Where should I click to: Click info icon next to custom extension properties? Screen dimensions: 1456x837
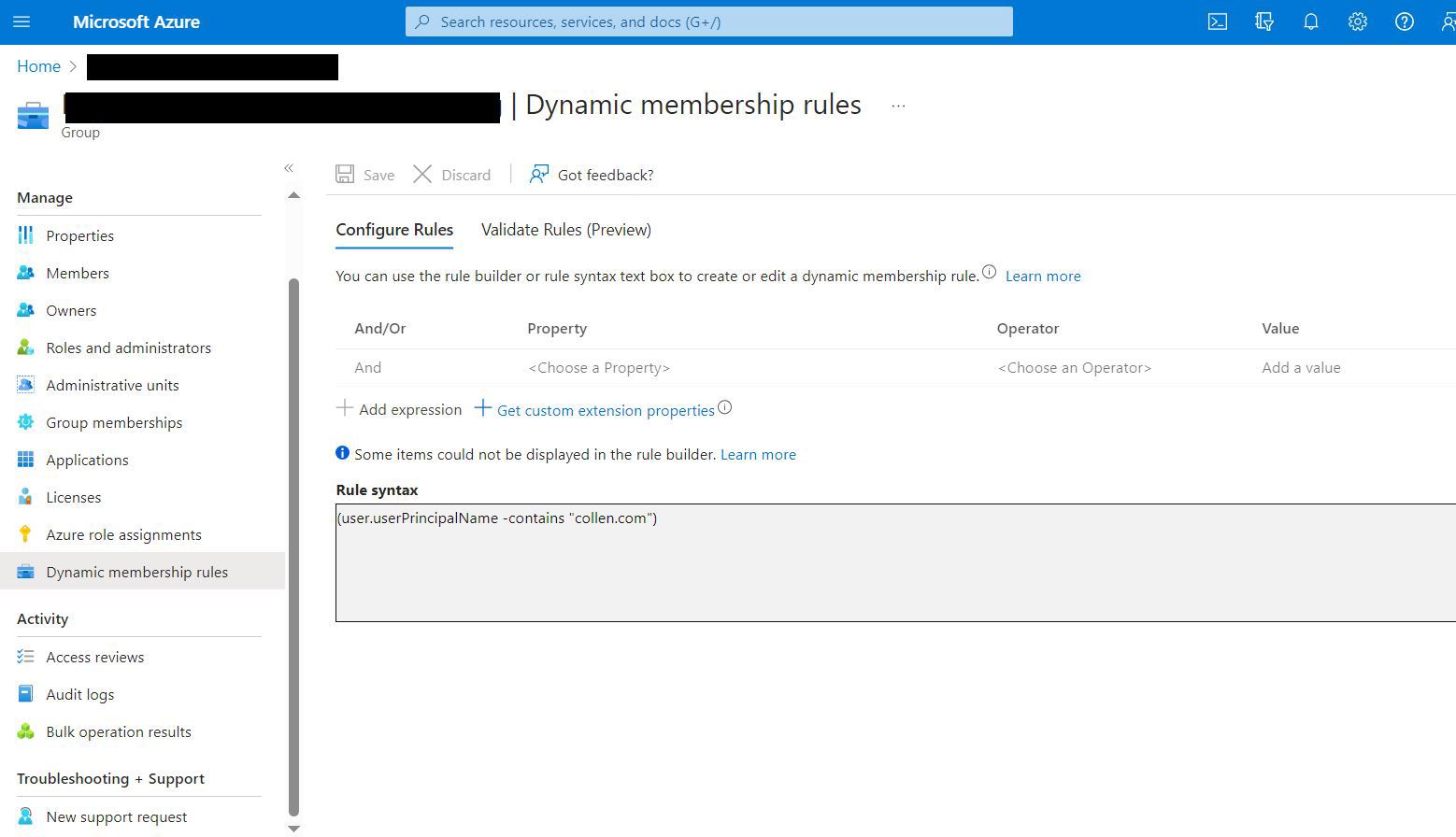pyautogui.click(x=725, y=407)
